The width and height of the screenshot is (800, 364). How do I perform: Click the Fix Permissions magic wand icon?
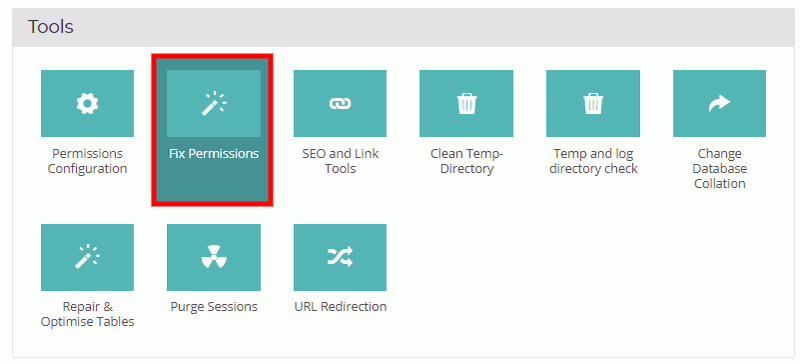tap(214, 104)
